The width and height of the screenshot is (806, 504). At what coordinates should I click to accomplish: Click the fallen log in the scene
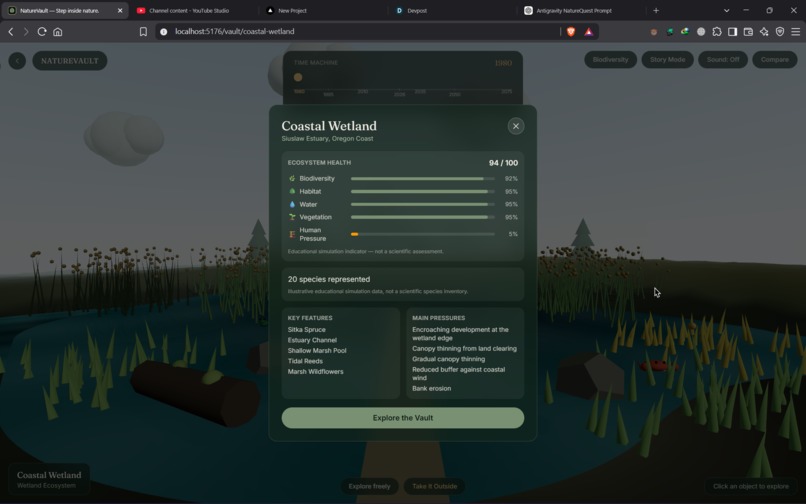pos(195,392)
